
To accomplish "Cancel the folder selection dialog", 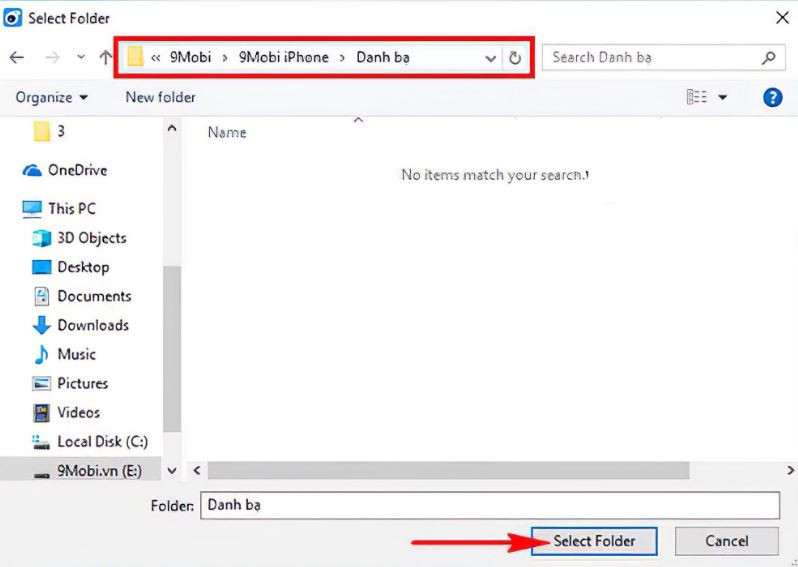I will point(726,541).
